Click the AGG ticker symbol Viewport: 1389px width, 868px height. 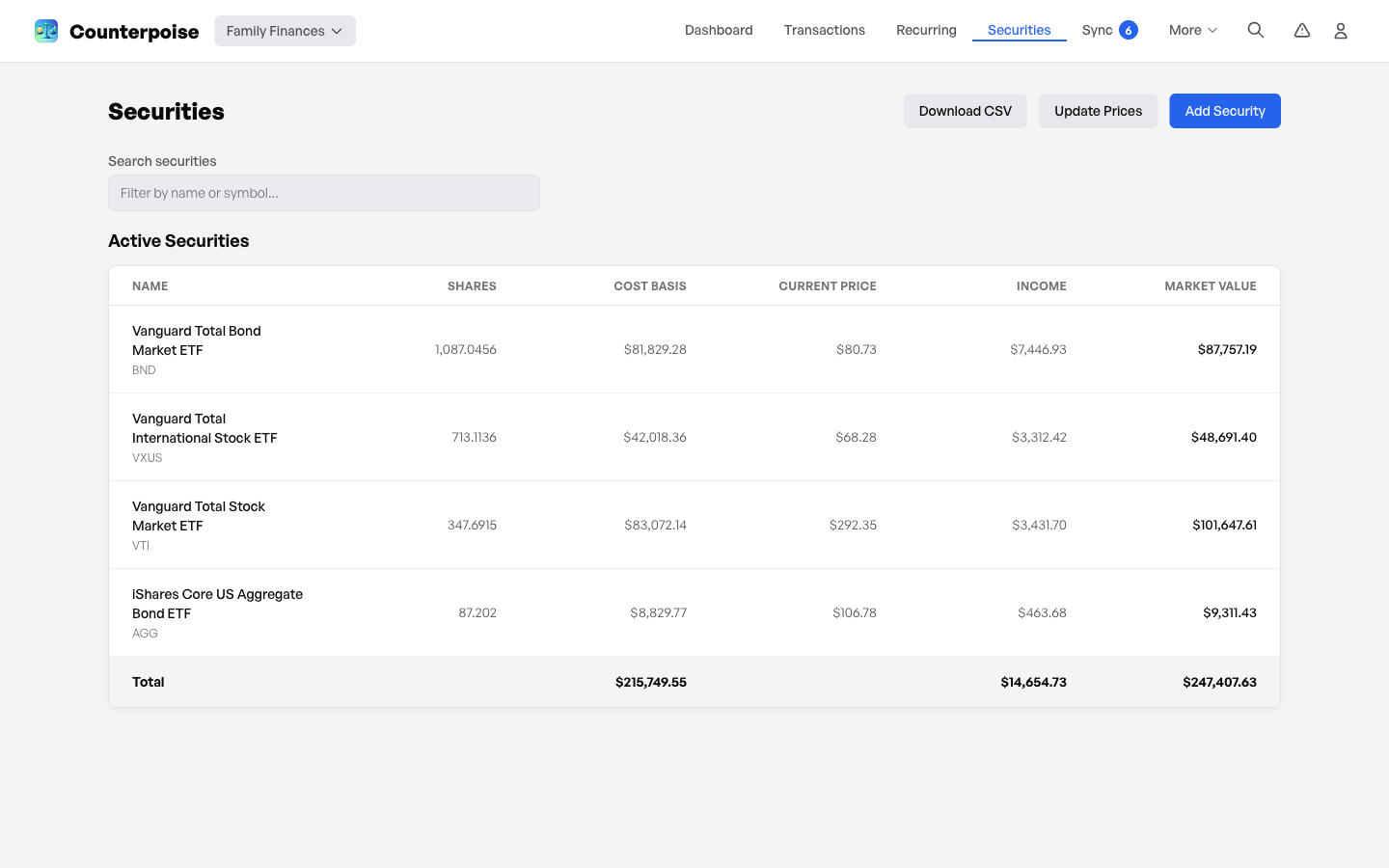(145, 634)
